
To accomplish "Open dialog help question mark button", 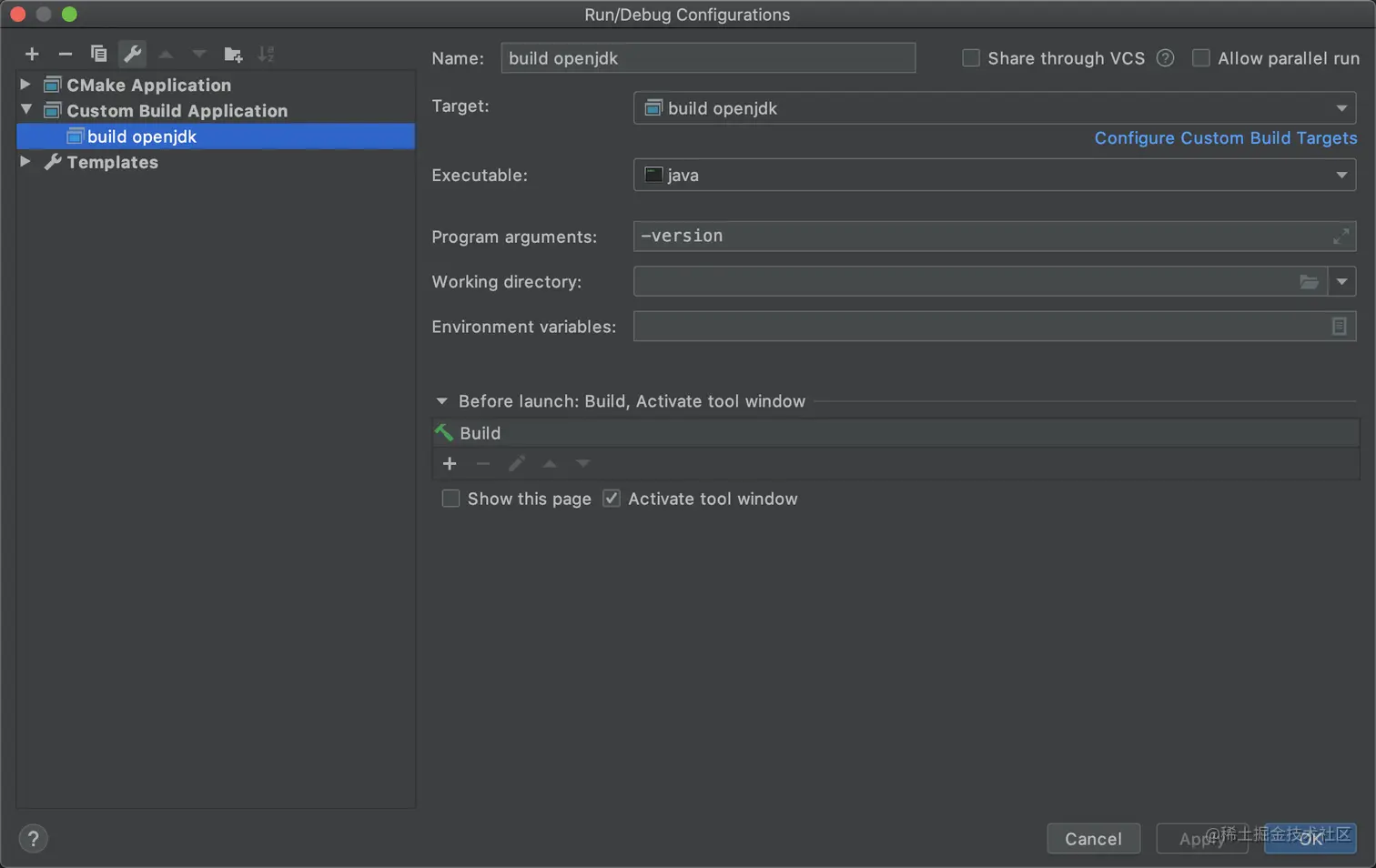I will (x=34, y=839).
